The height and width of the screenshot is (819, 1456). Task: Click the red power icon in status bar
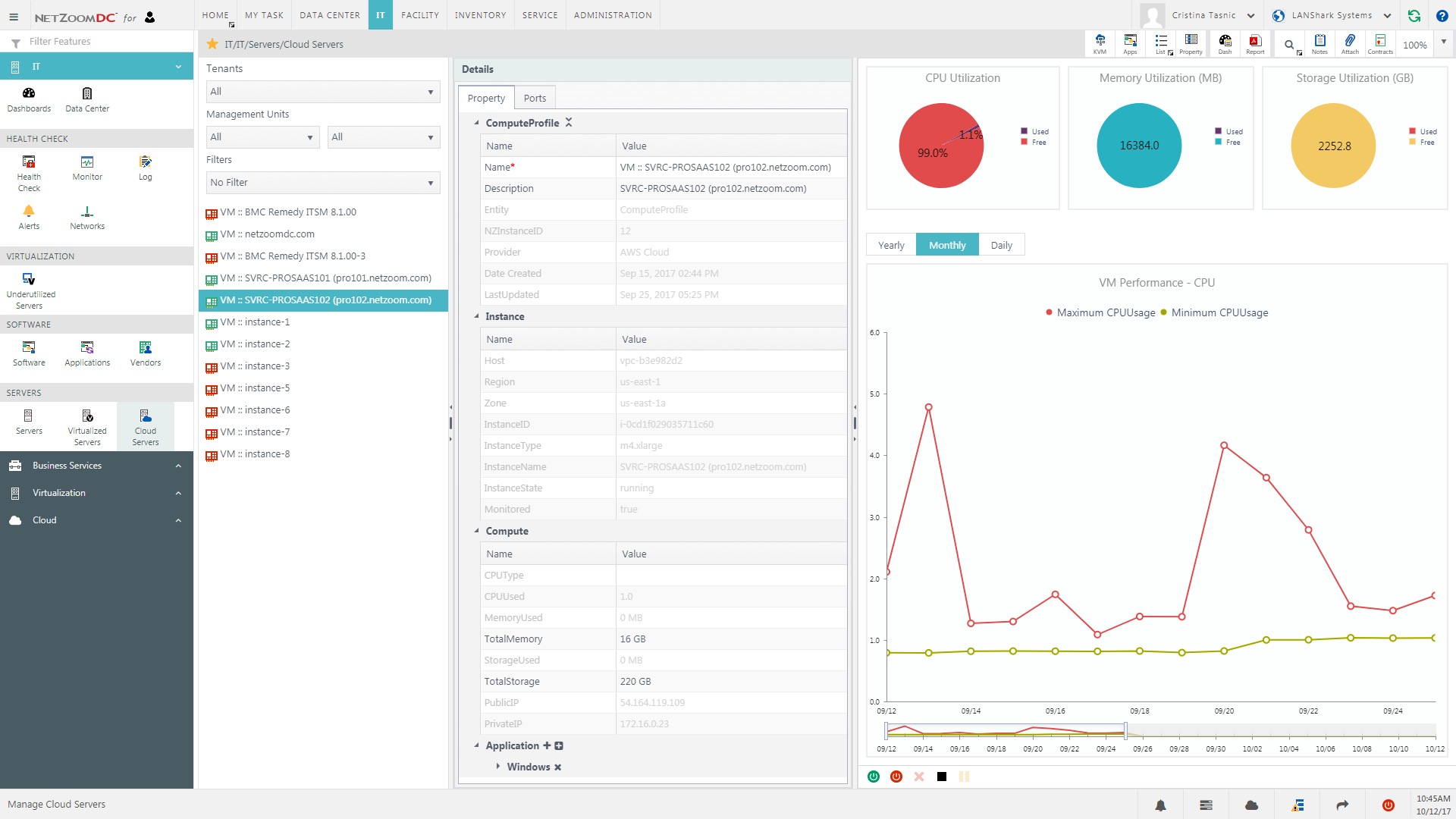click(x=1389, y=805)
